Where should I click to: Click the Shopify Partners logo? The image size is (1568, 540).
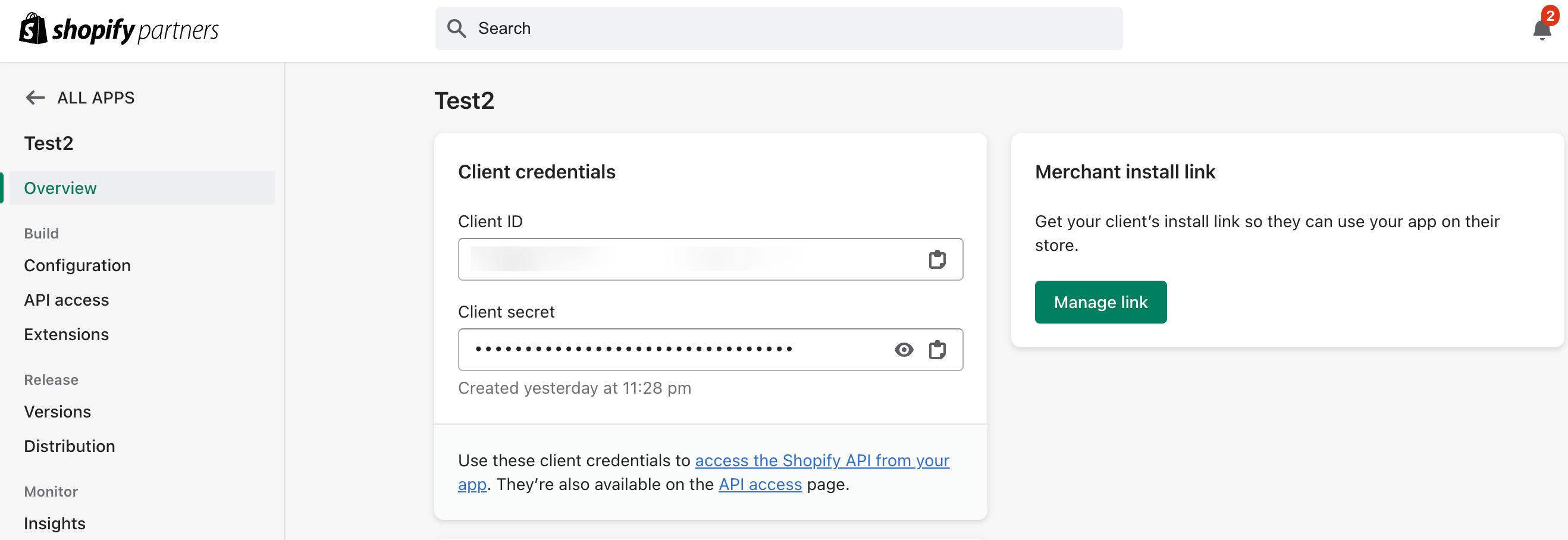tap(119, 29)
